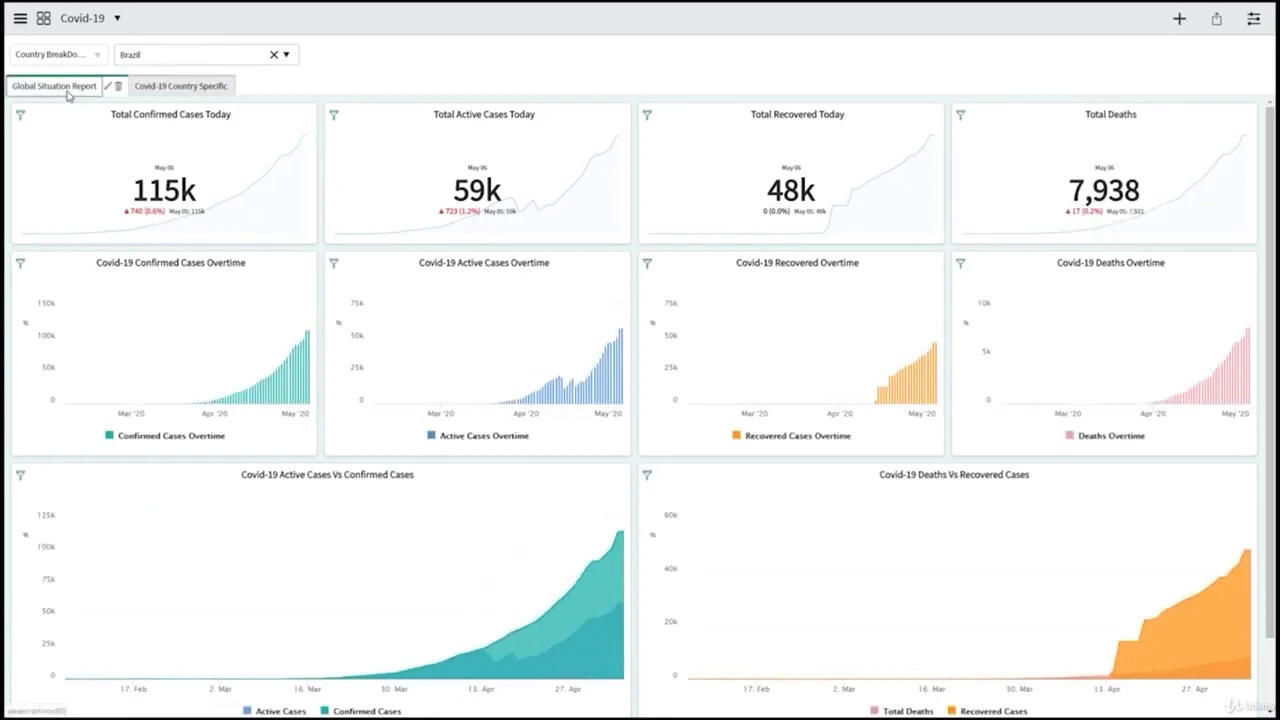Viewport: 1280px width, 720px height.
Task: Expand the Country BreakDown filter dropdown
Action: click(x=97, y=54)
